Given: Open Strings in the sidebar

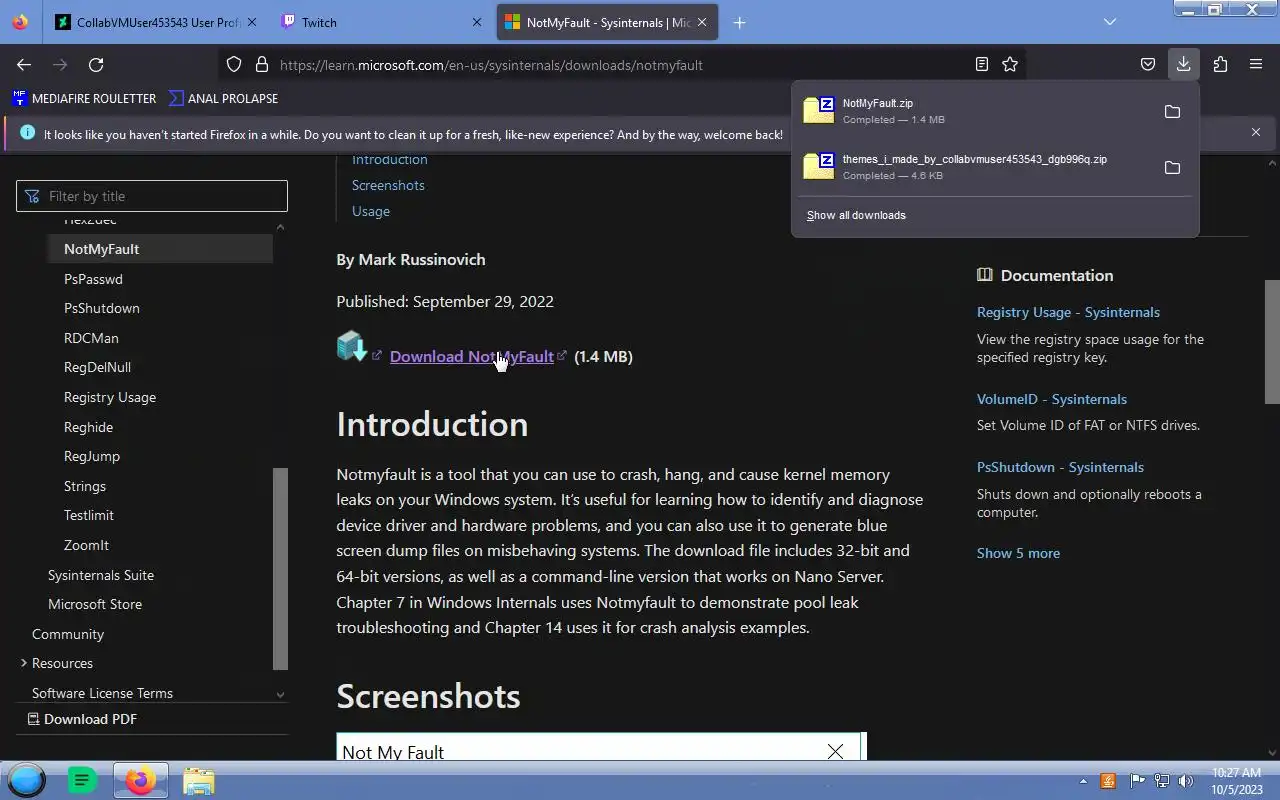Looking at the screenshot, I should [85, 486].
